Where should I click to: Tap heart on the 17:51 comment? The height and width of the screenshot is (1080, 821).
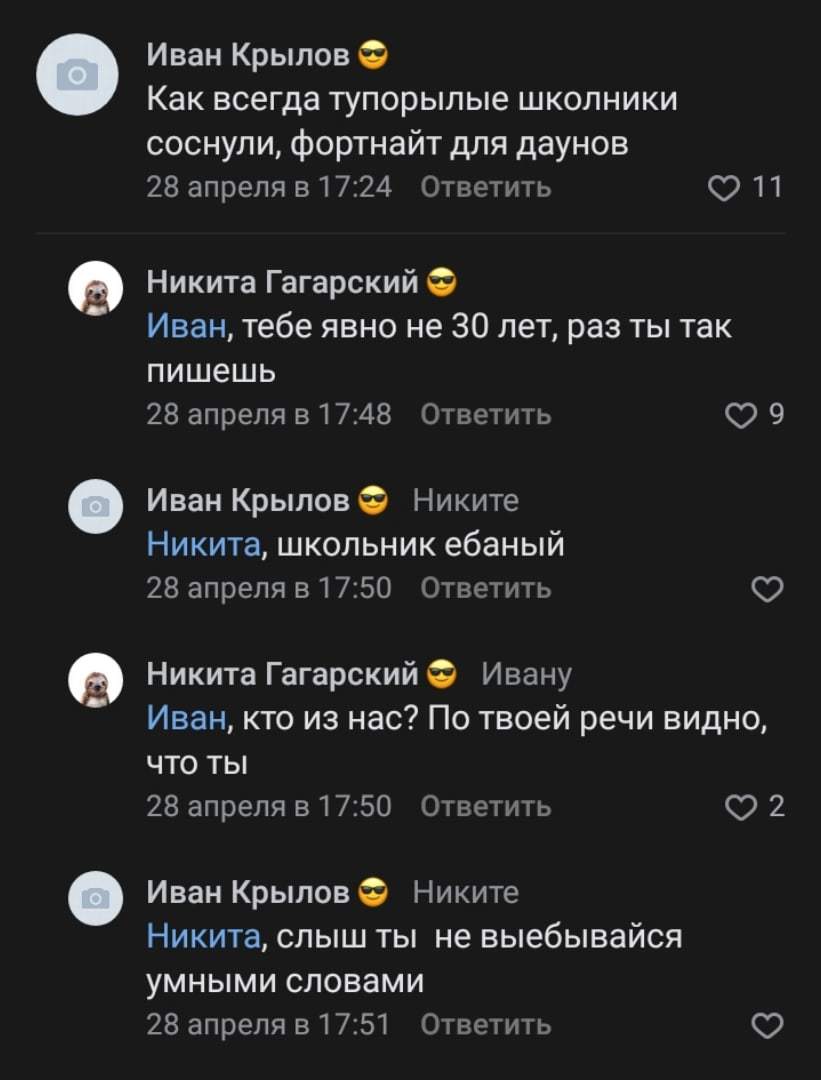tap(767, 1026)
